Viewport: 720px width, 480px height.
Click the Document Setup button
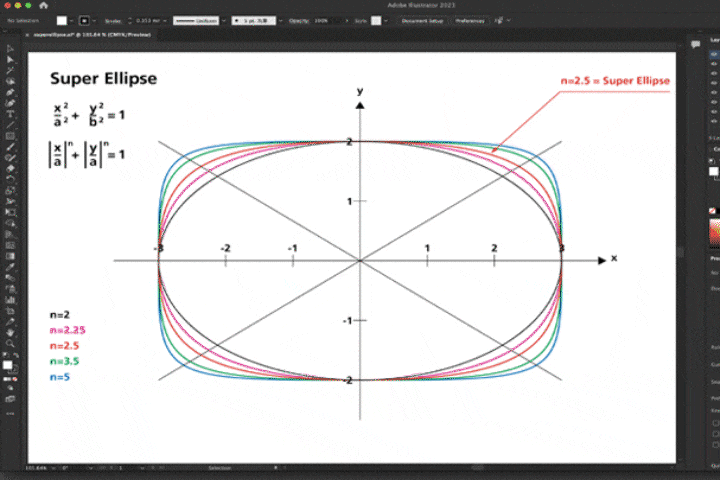(x=422, y=21)
